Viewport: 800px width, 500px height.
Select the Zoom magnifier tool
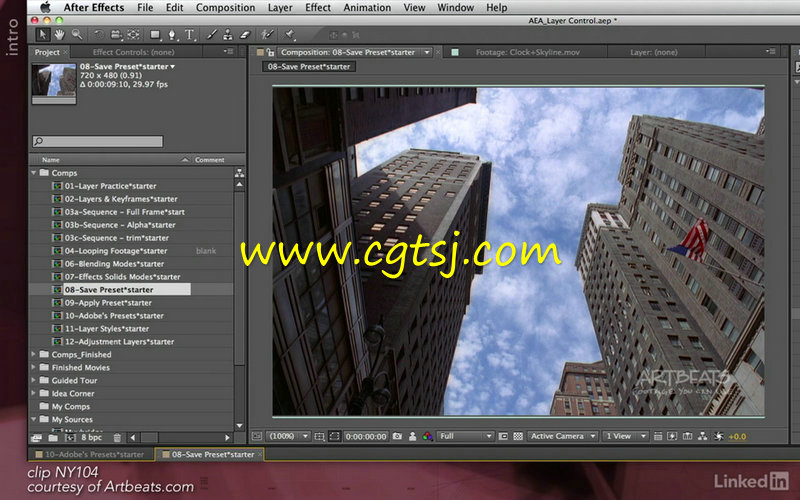pyautogui.click(x=77, y=35)
